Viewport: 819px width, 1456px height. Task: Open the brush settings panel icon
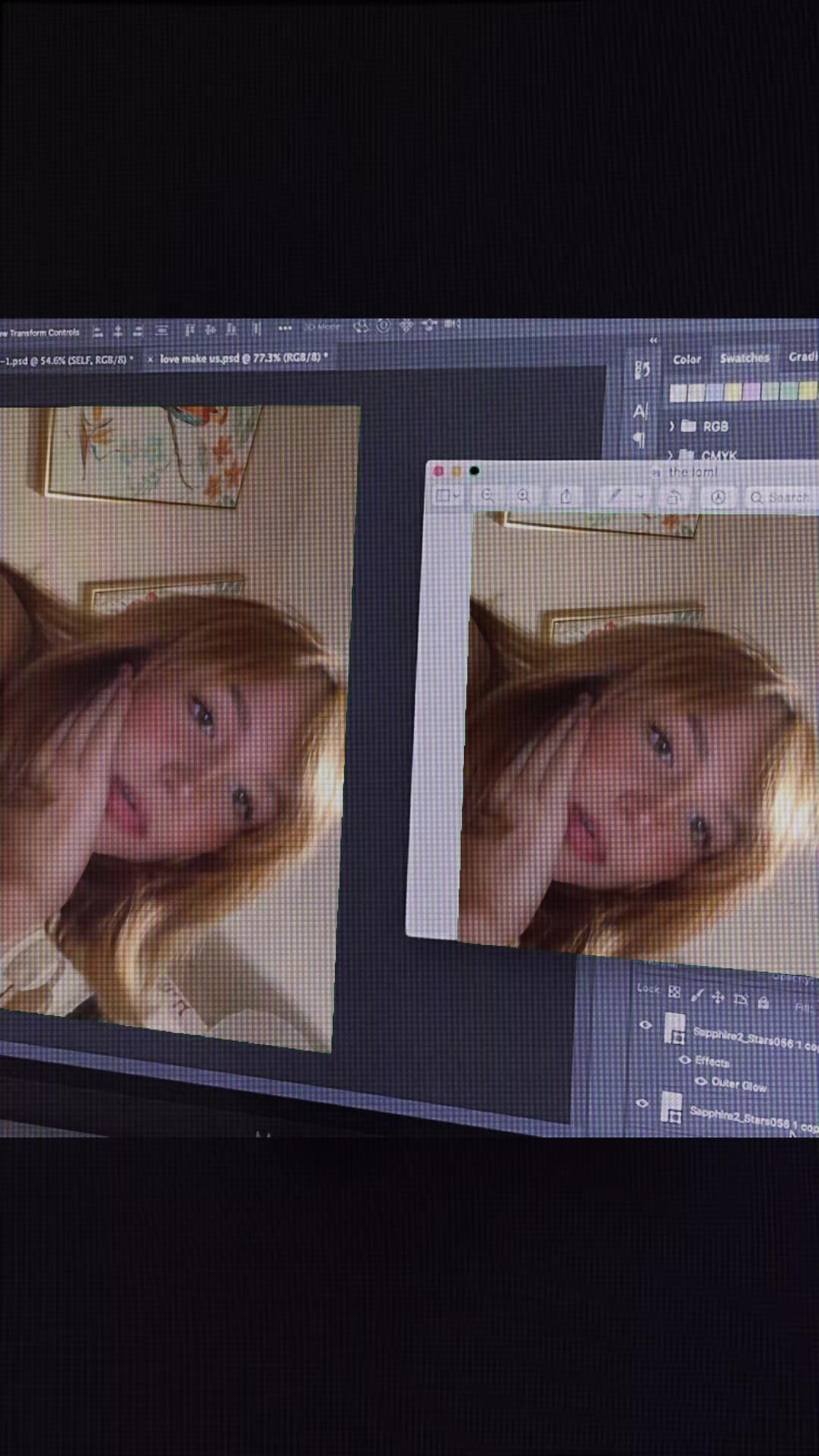642,370
